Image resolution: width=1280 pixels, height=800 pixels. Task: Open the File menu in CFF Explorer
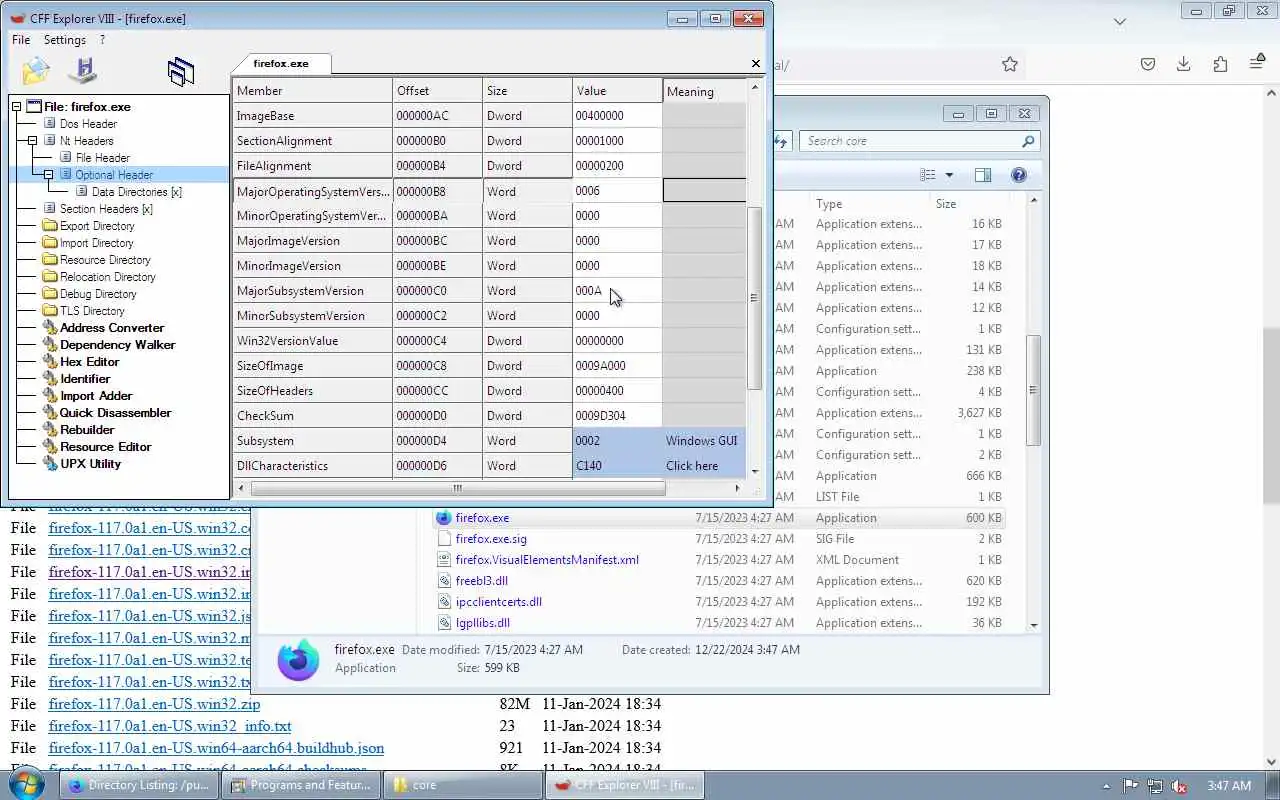(21, 40)
